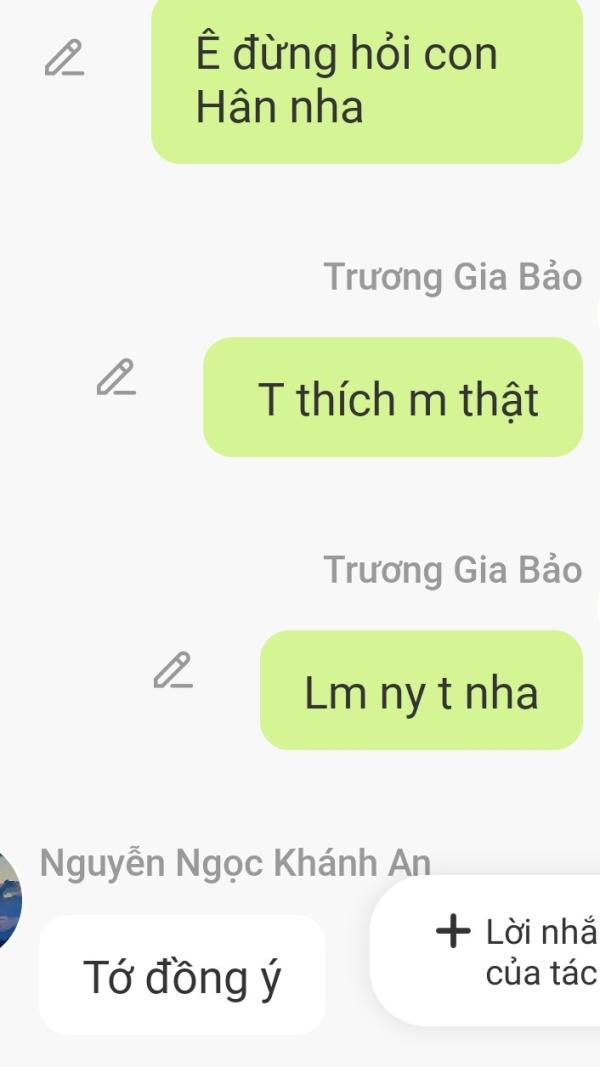The height and width of the screenshot is (1067, 600).
Task: Open Trương Gia Bảo name above "T thích m thật"
Action: (453, 277)
